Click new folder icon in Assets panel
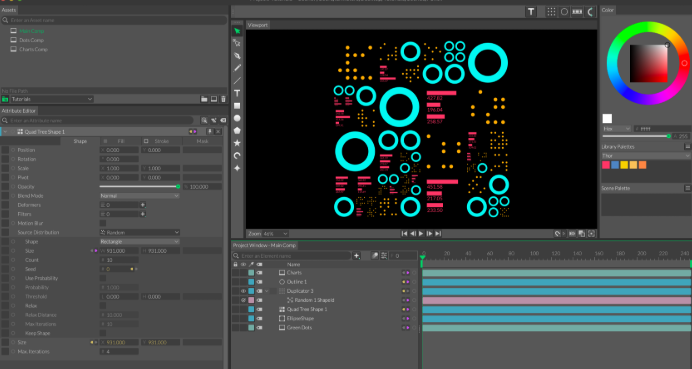This screenshot has width=692, height=369. 204,99
